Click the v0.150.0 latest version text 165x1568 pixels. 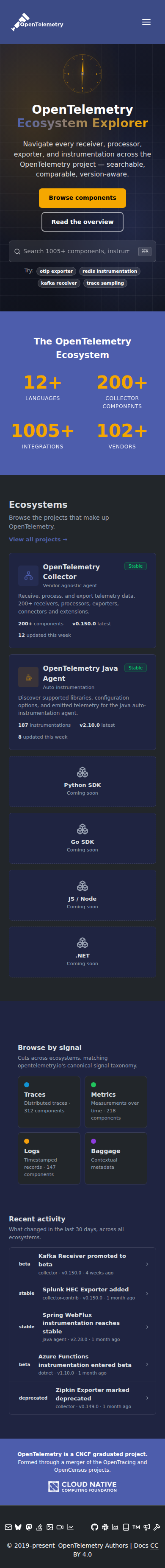(x=92, y=624)
